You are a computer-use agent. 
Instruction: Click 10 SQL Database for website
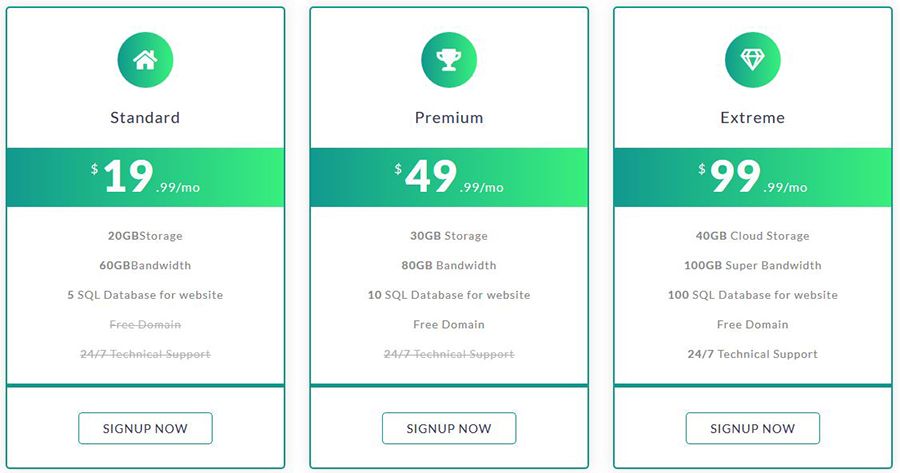[x=449, y=295]
